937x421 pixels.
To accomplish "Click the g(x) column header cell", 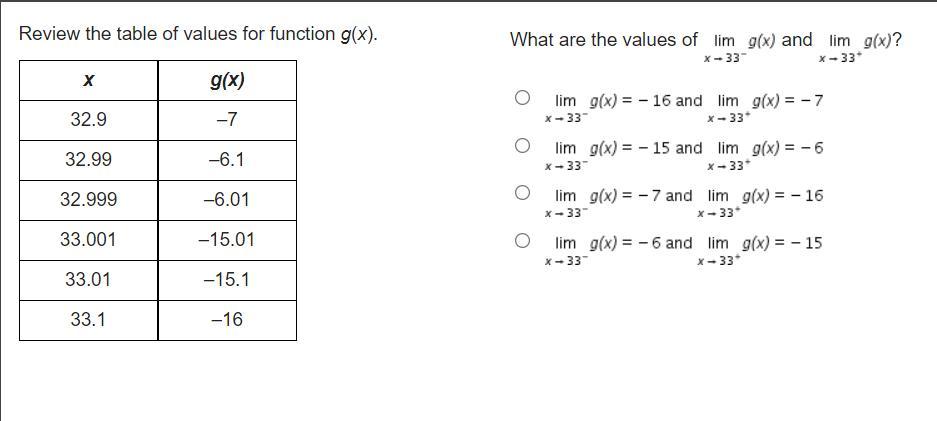I will click(227, 80).
